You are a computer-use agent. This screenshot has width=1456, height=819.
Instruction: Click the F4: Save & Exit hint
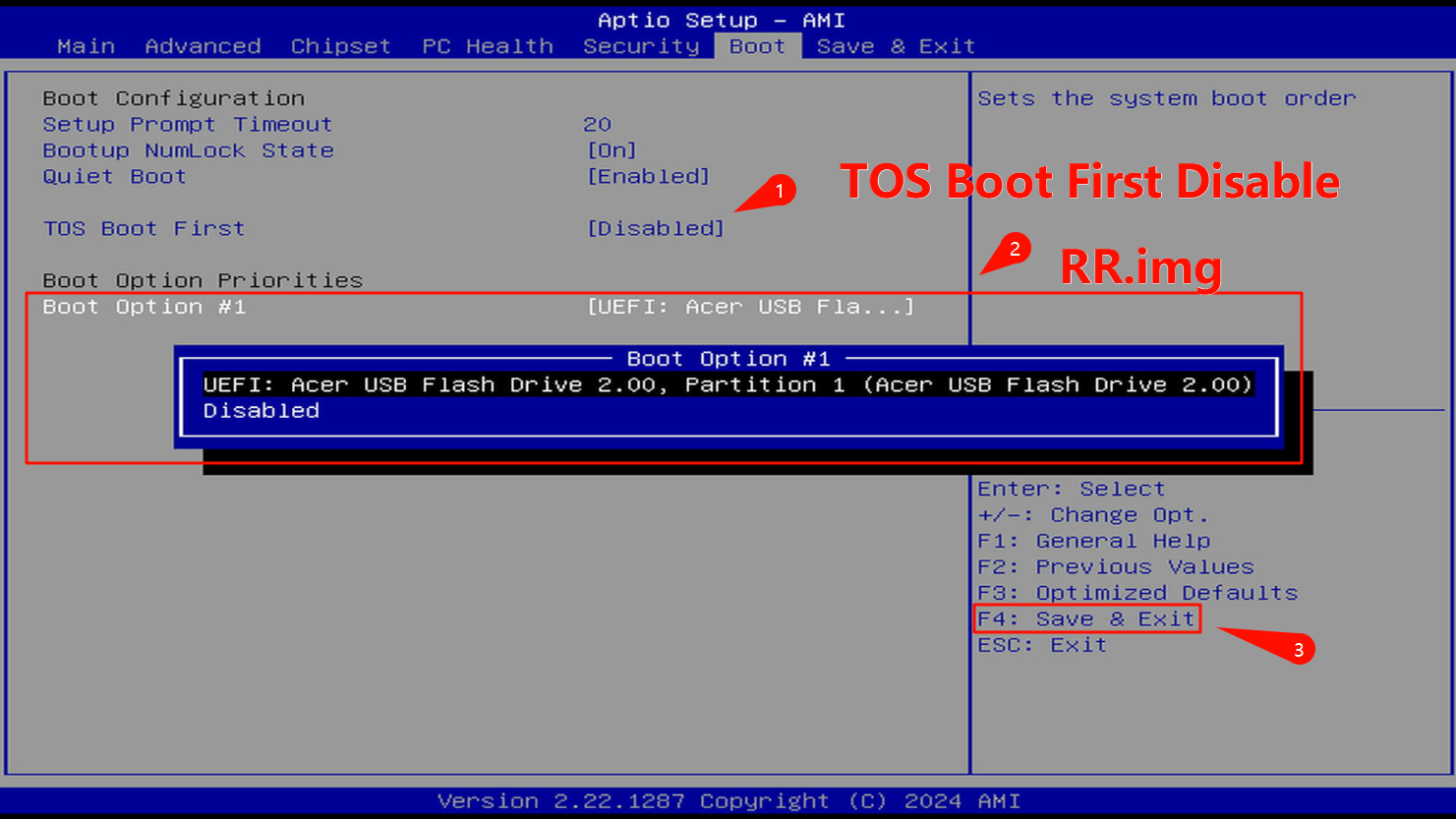click(1086, 618)
